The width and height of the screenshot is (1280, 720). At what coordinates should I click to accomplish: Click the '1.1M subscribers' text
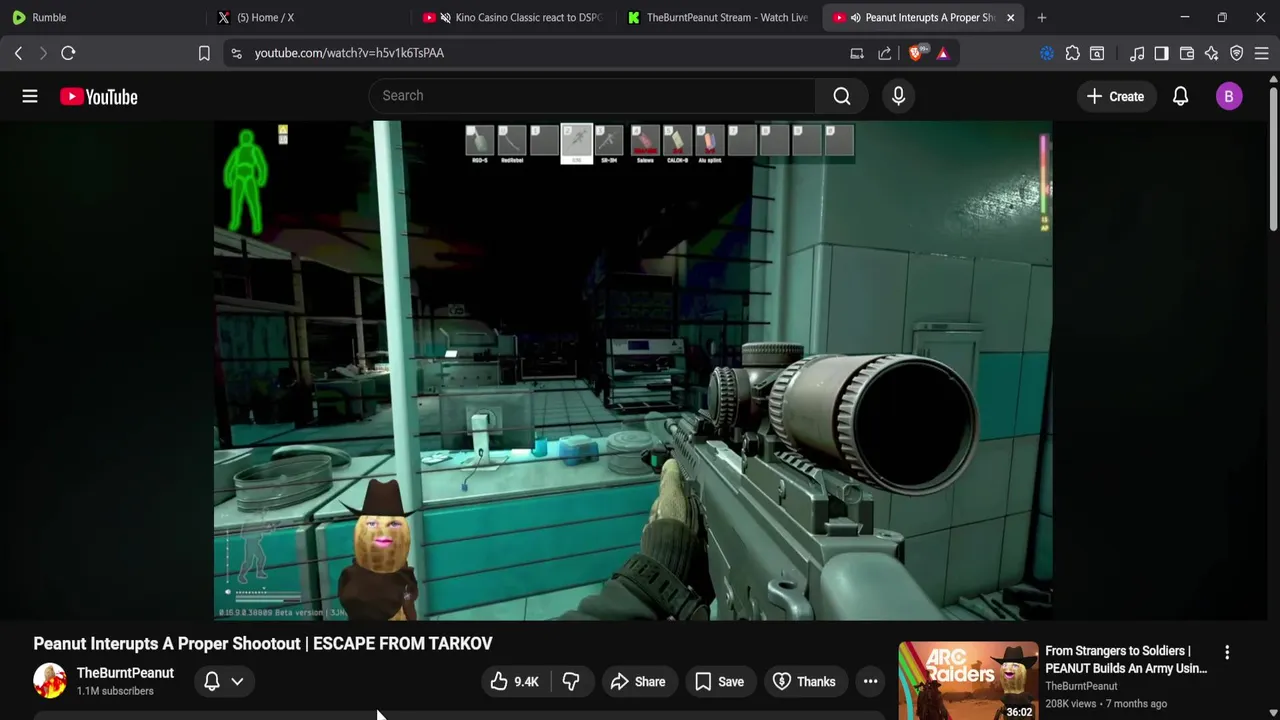115,691
